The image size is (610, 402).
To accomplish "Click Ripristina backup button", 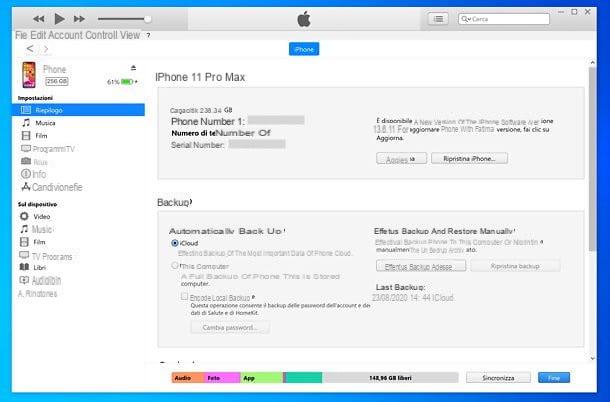I will [x=515, y=266].
